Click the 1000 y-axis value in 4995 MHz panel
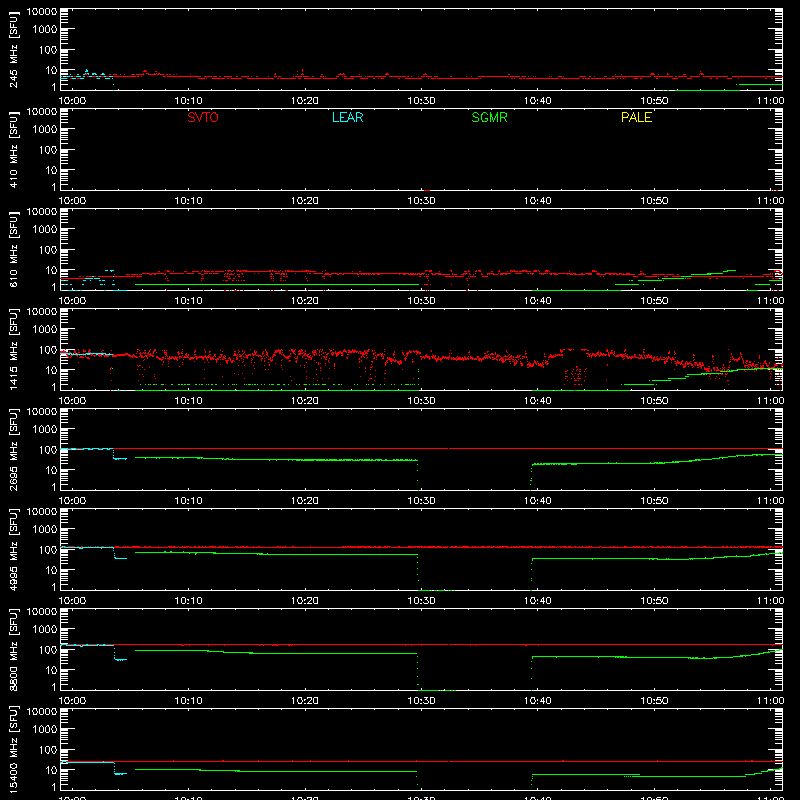The height and width of the screenshot is (800, 800). pos(45,530)
